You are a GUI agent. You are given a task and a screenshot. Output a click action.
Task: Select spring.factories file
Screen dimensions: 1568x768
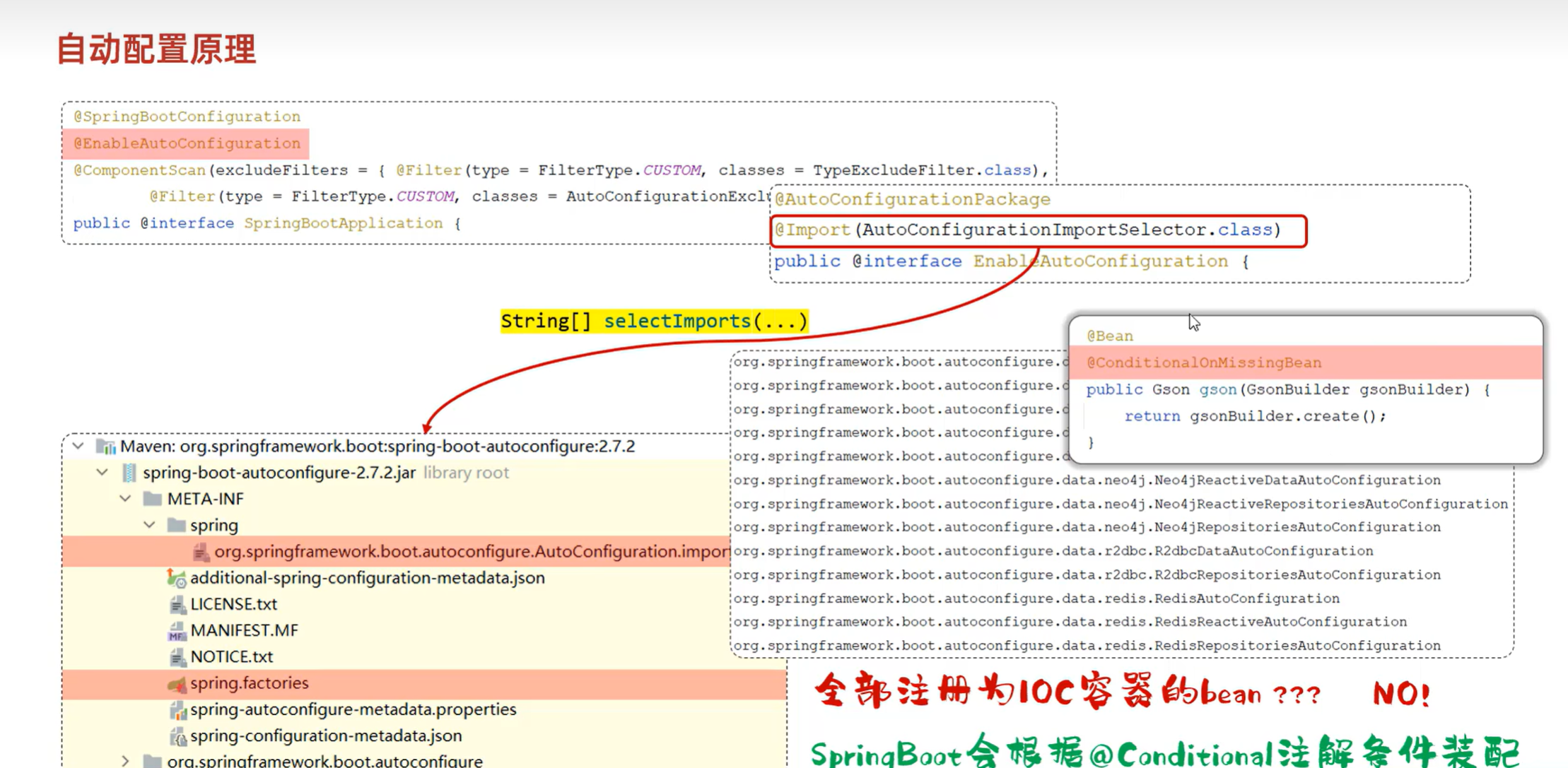point(250,683)
